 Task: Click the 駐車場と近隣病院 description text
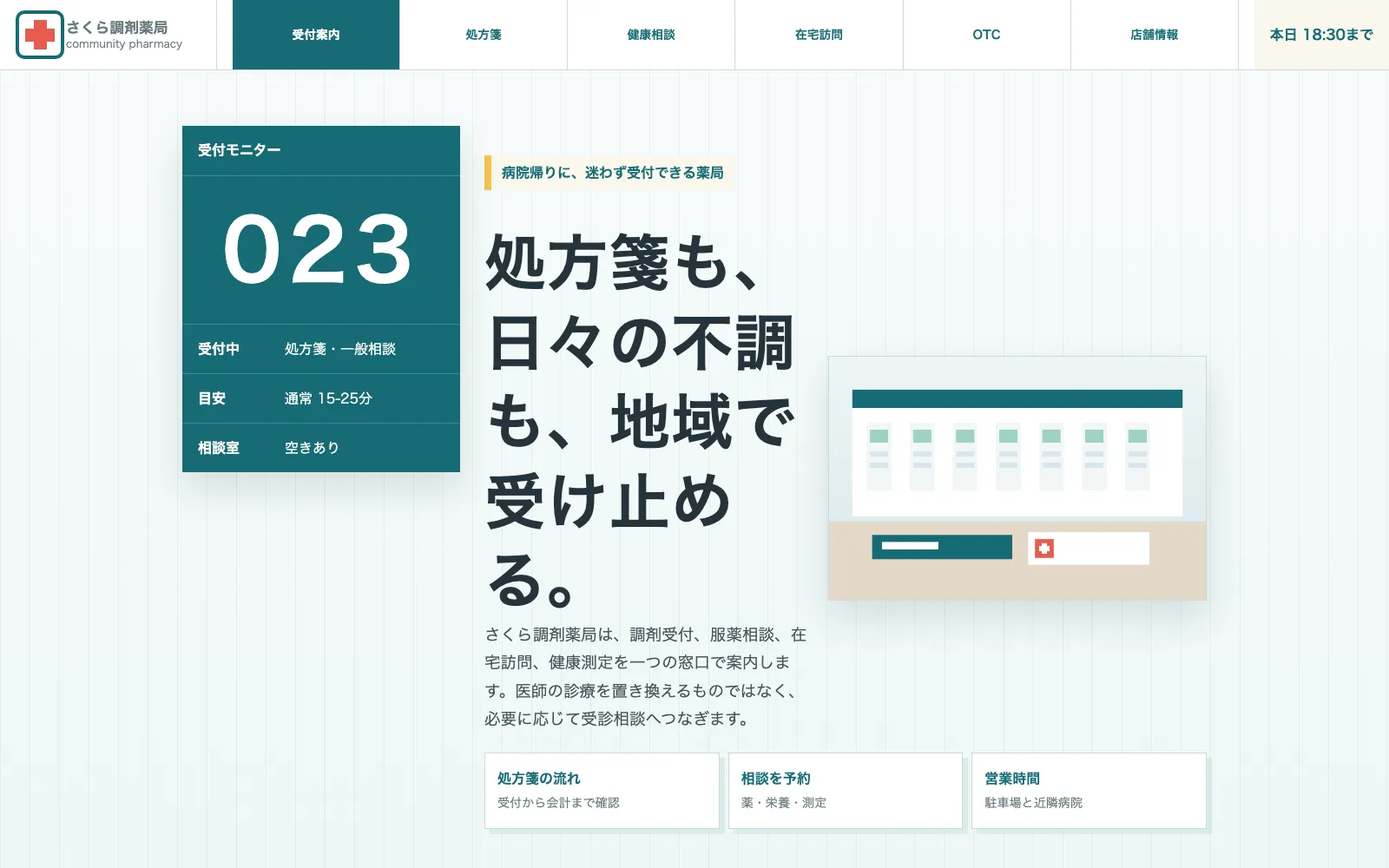pyautogui.click(x=1033, y=803)
